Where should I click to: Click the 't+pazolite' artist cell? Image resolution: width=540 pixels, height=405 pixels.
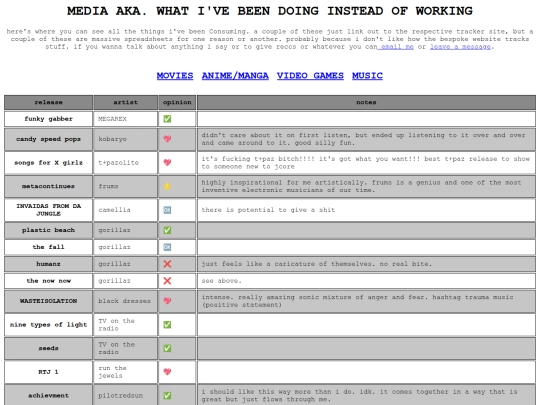tap(126, 162)
